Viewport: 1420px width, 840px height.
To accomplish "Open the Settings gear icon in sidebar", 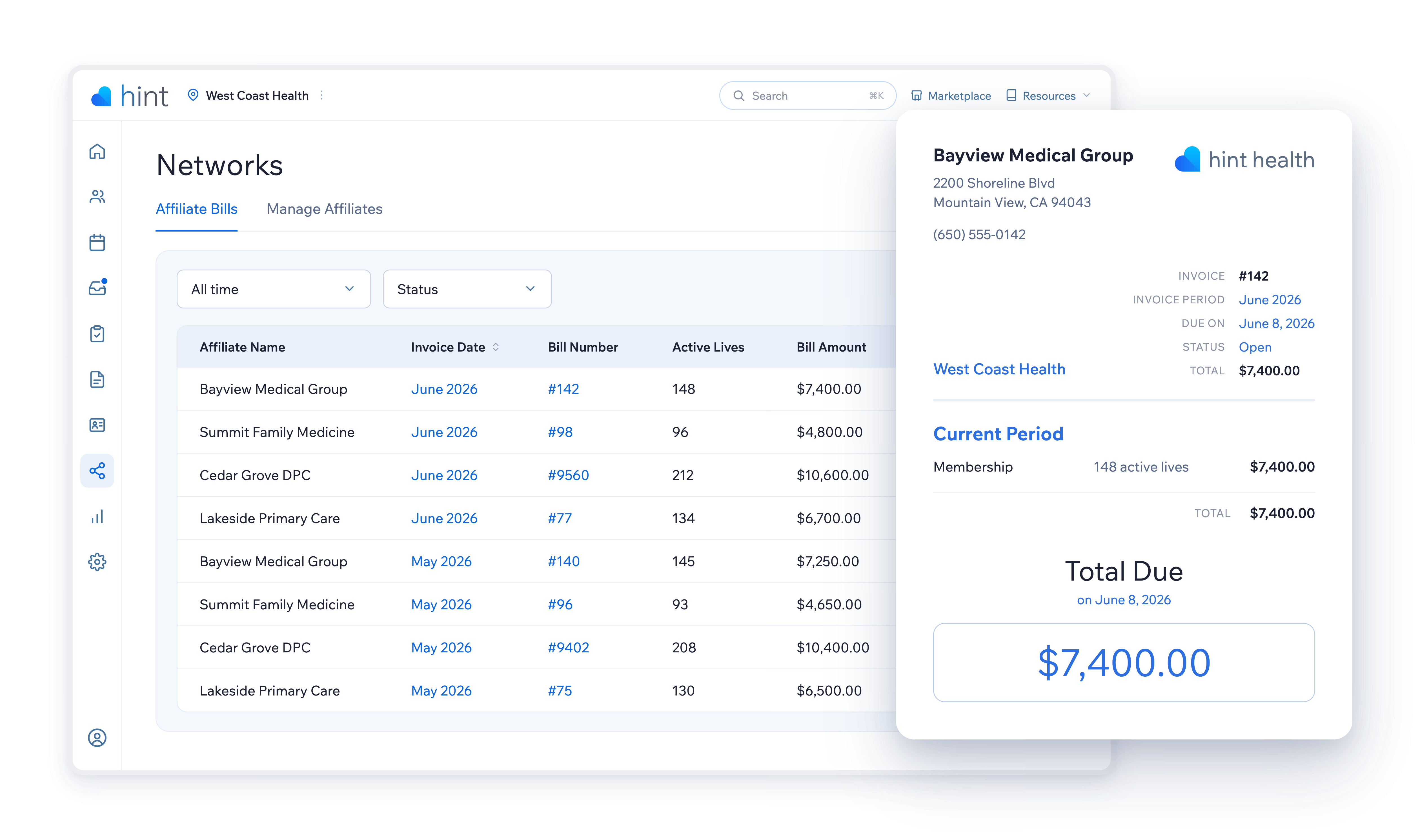I will pos(97,562).
